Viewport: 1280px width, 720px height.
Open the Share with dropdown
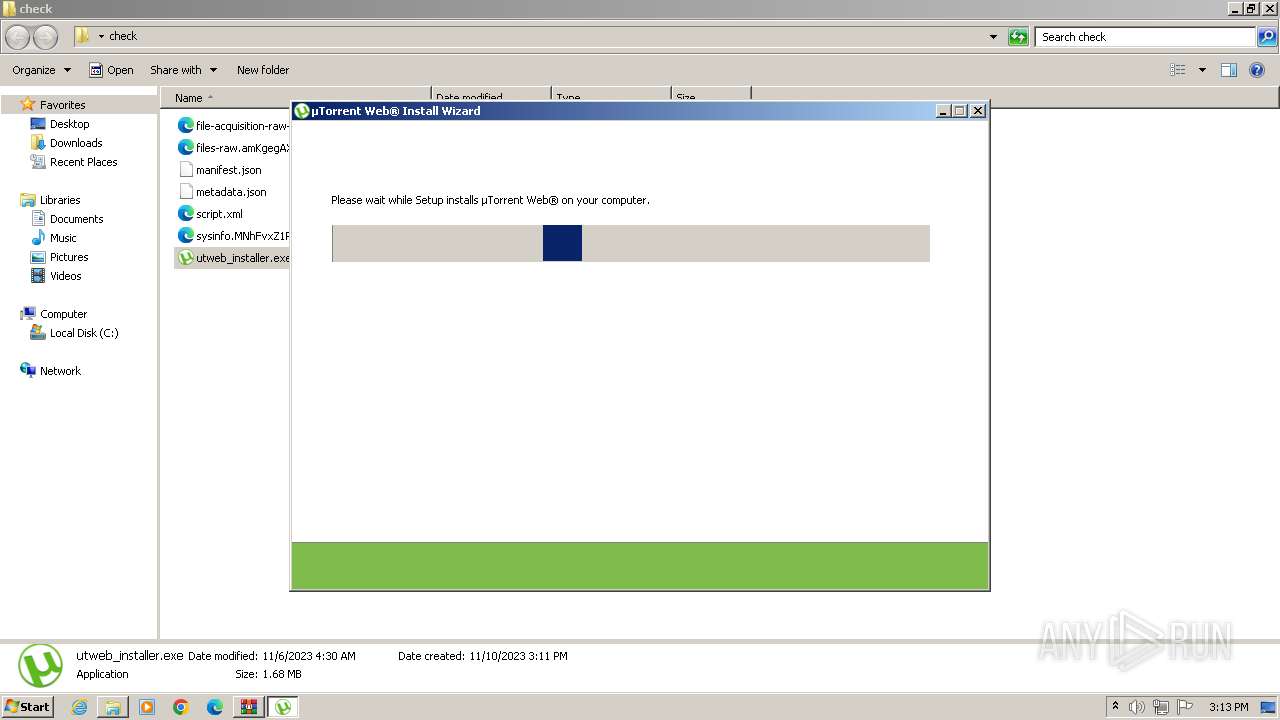point(183,70)
